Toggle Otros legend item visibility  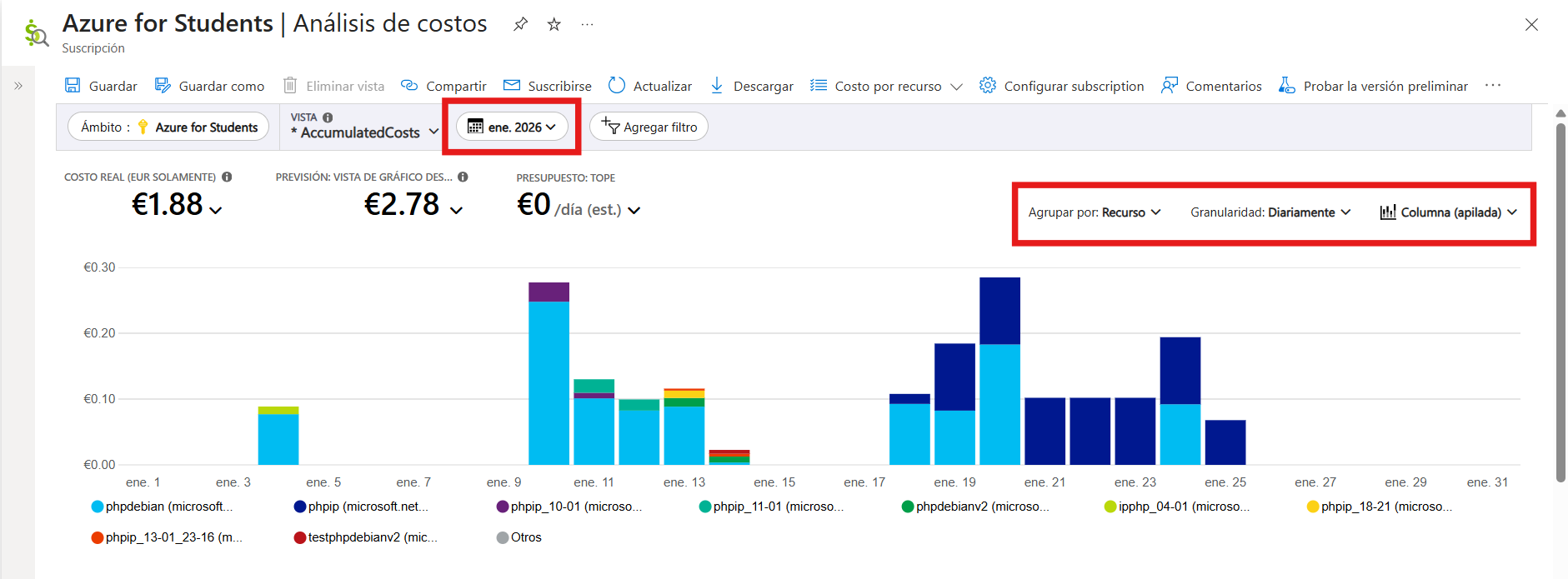[x=519, y=537]
